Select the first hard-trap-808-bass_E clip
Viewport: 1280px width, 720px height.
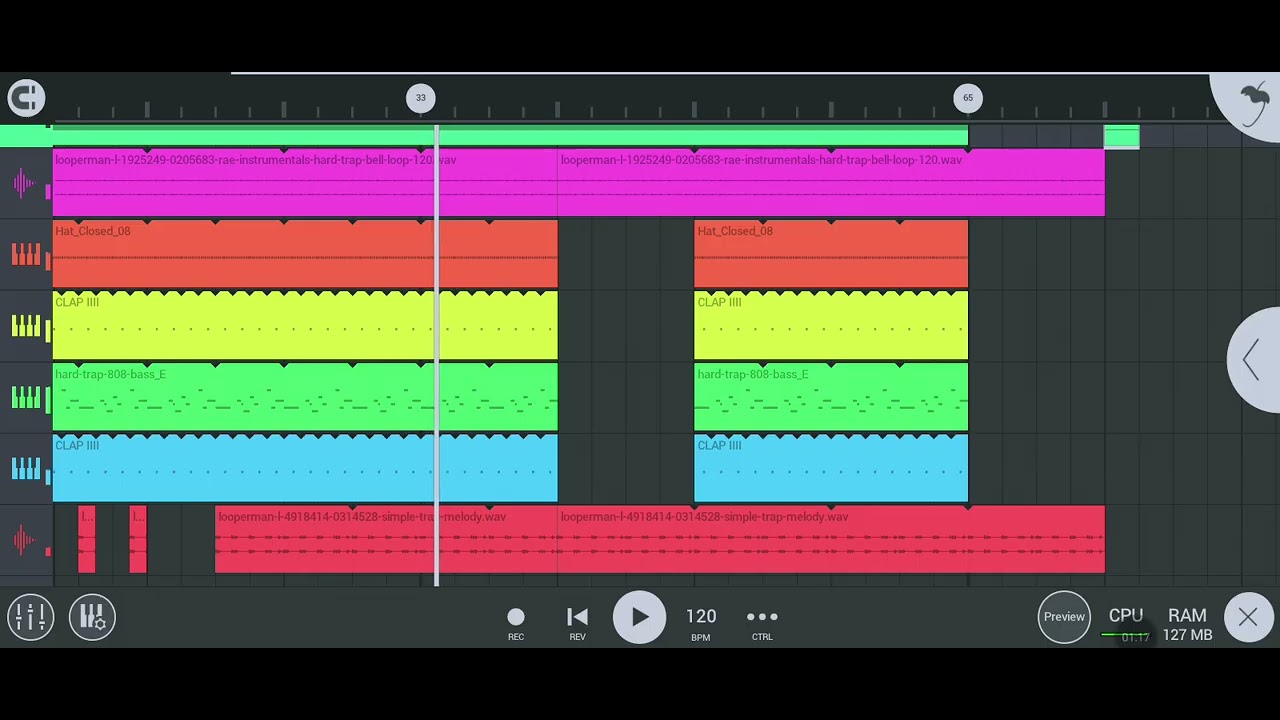coord(305,398)
